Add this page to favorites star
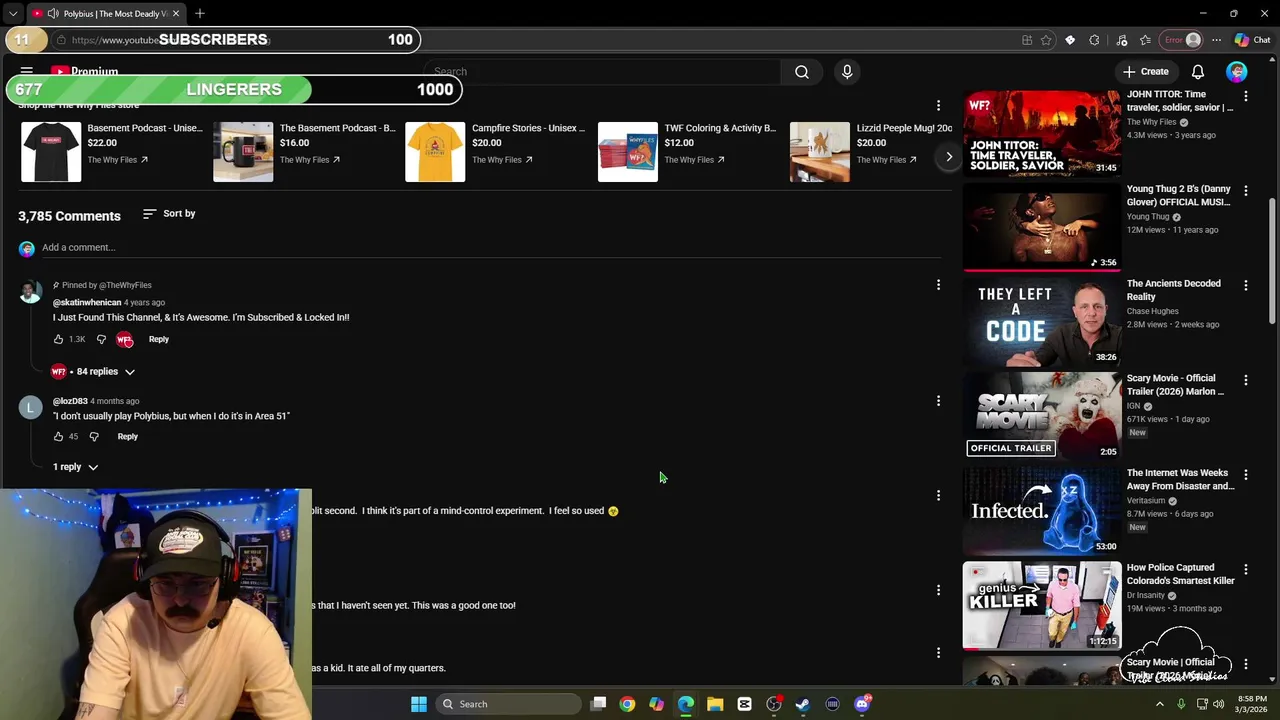This screenshot has width=1280, height=720. point(1046,40)
